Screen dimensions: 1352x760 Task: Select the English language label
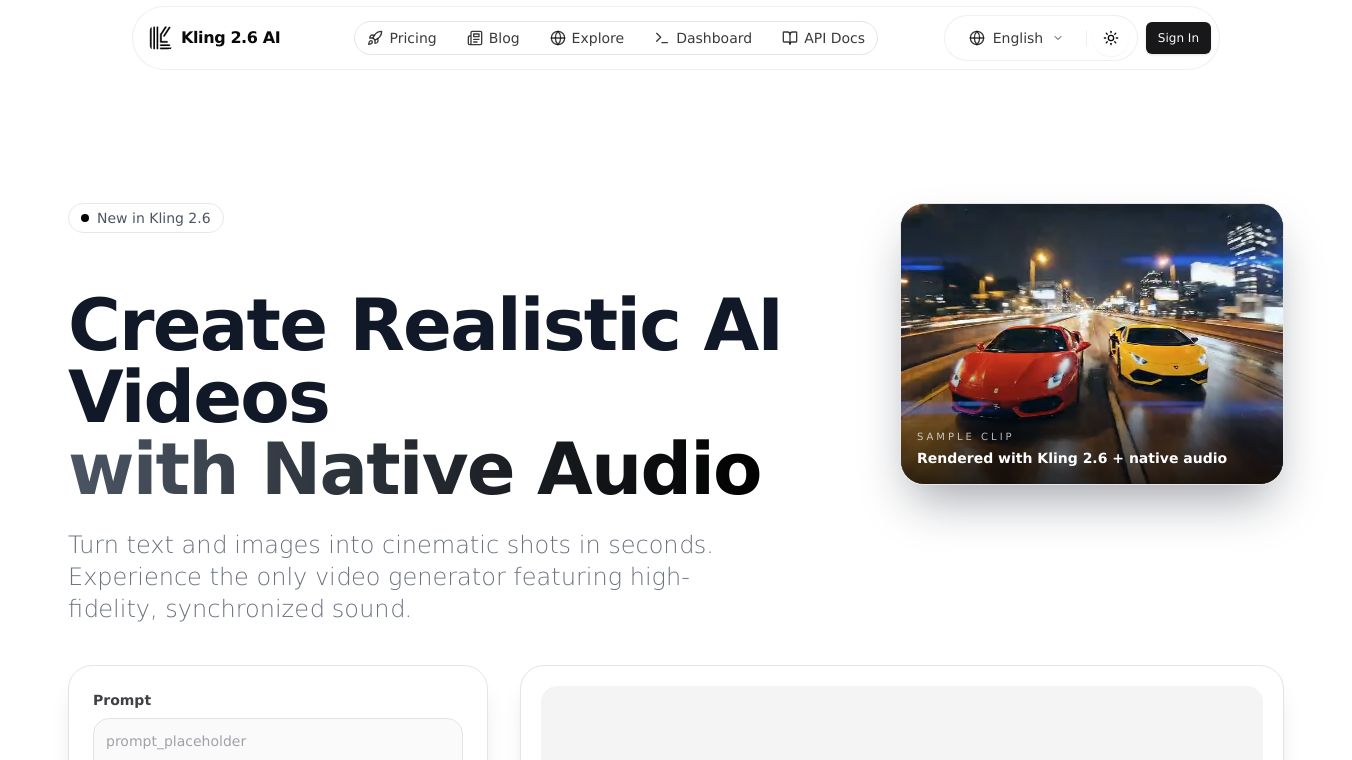pos(1018,38)
